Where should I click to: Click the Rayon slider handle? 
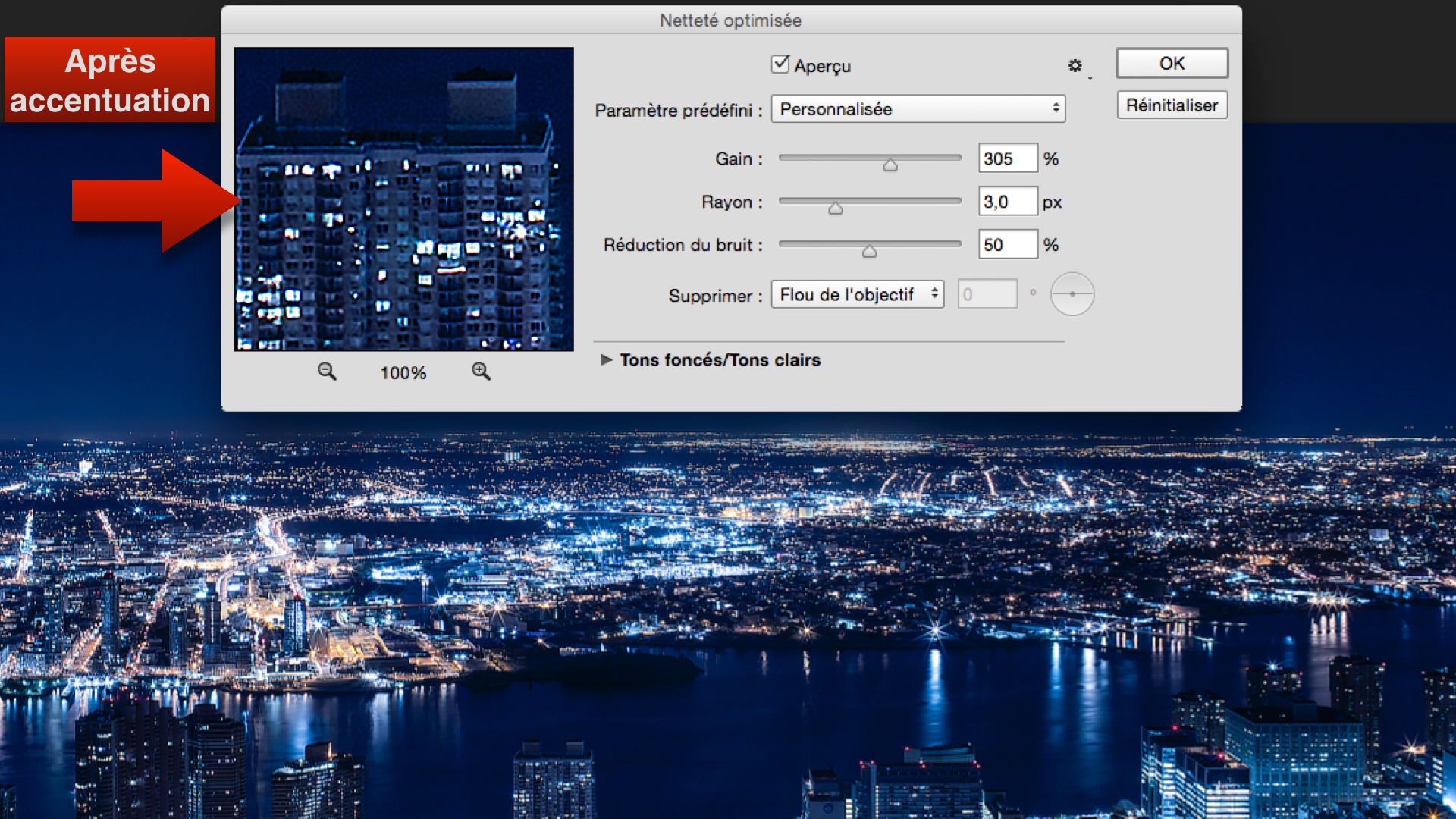tap(835, 208)
